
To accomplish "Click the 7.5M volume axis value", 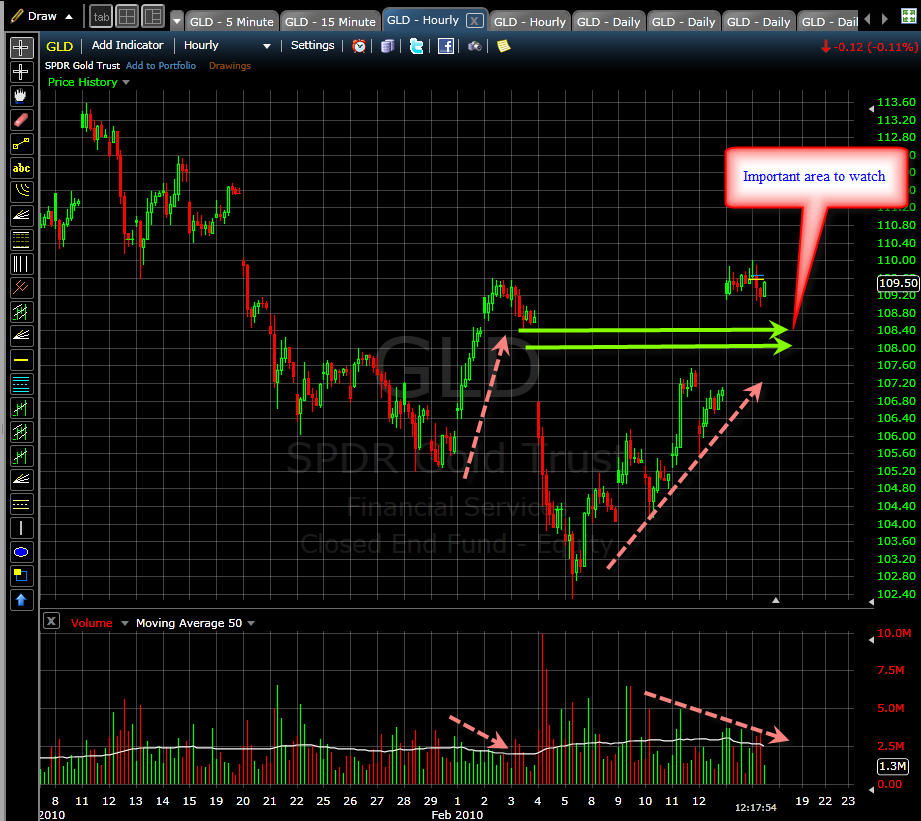I will coord(891,670).
